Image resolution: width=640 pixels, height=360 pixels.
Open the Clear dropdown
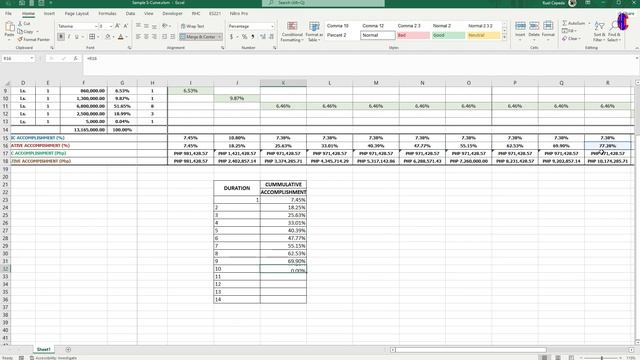571,39
